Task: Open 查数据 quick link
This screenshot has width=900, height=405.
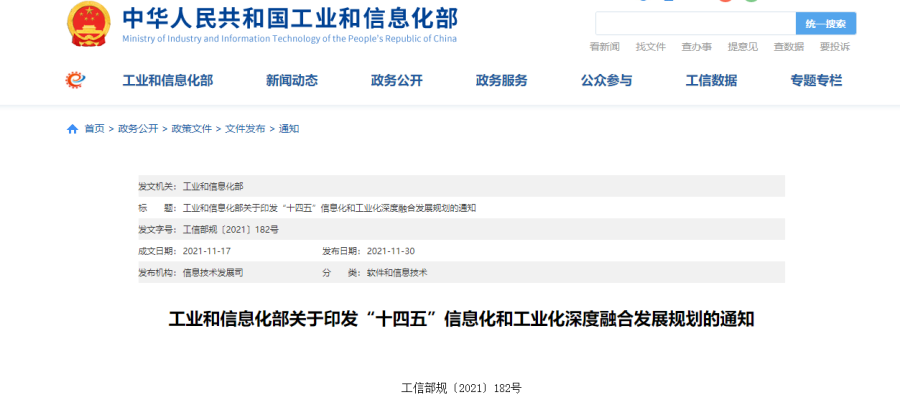Action: pos(789,47)
